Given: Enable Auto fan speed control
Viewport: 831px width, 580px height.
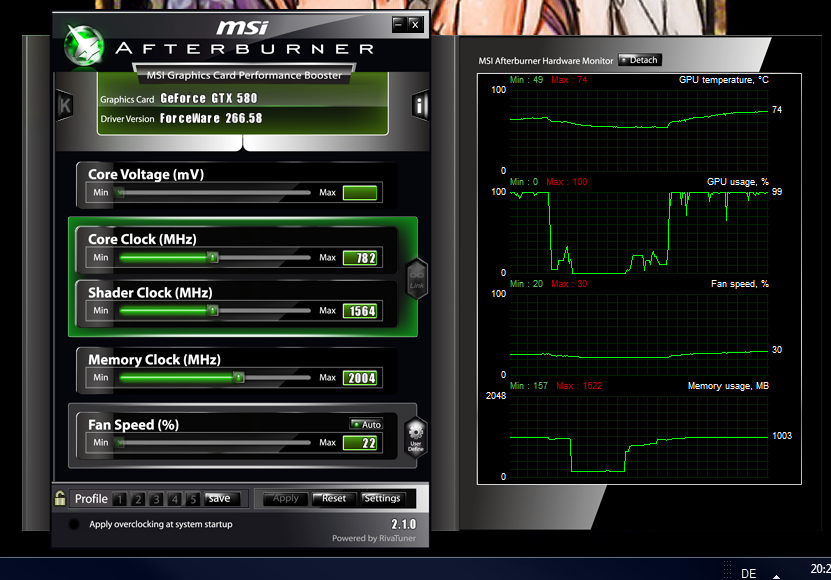Looking at the screenshot, I should tap(366, 424).
